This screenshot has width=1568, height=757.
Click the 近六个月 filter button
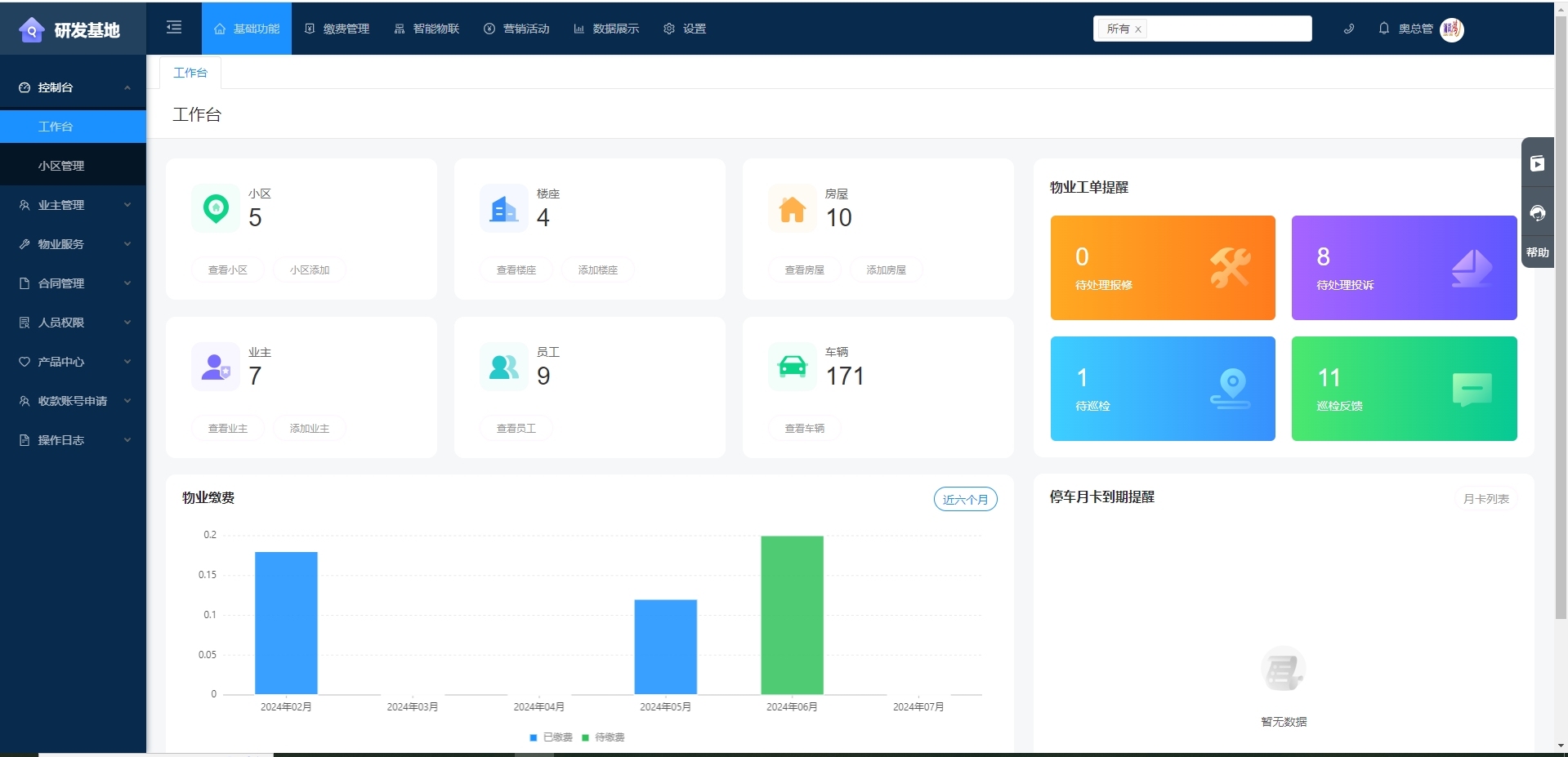965,499
